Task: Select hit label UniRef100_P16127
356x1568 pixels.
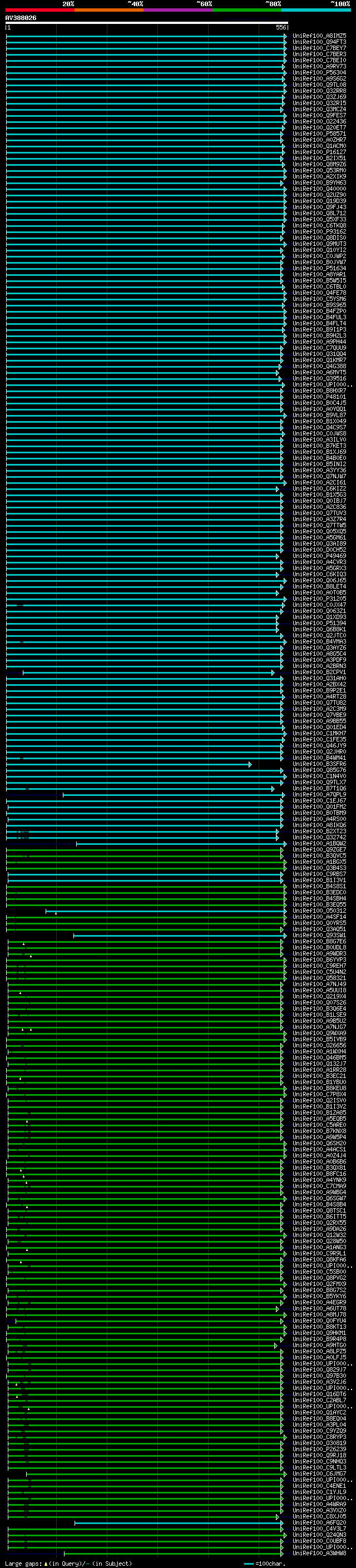Action: pyautogui.click(x=319, y=152)
